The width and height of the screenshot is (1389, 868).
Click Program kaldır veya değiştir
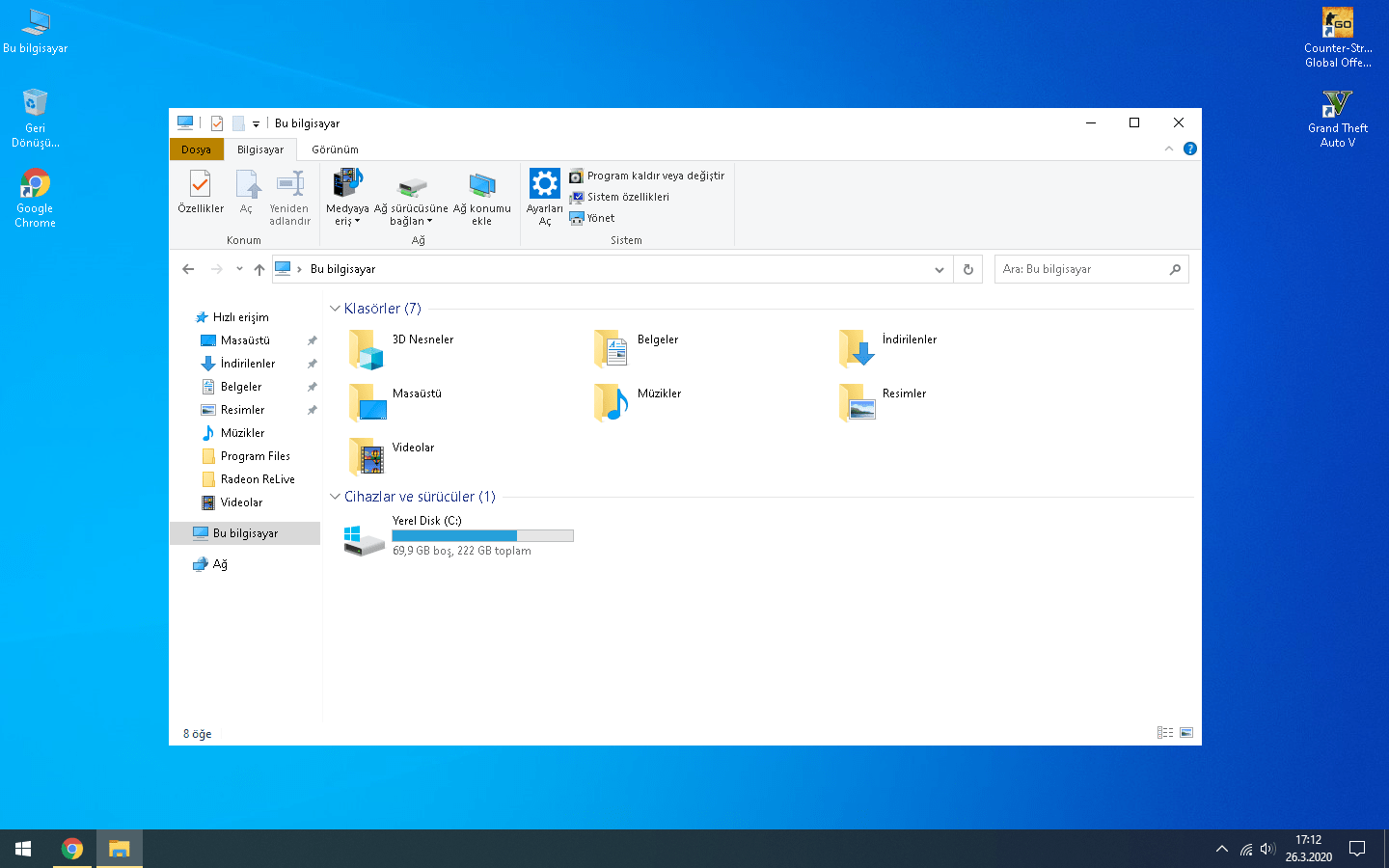(x=646, y=176)
